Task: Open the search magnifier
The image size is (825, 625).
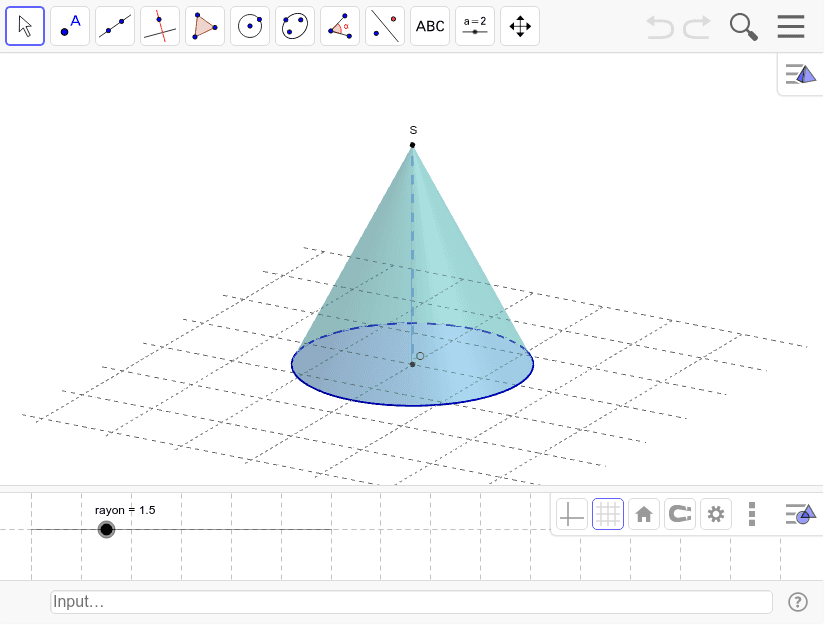Action: point(743,27)
